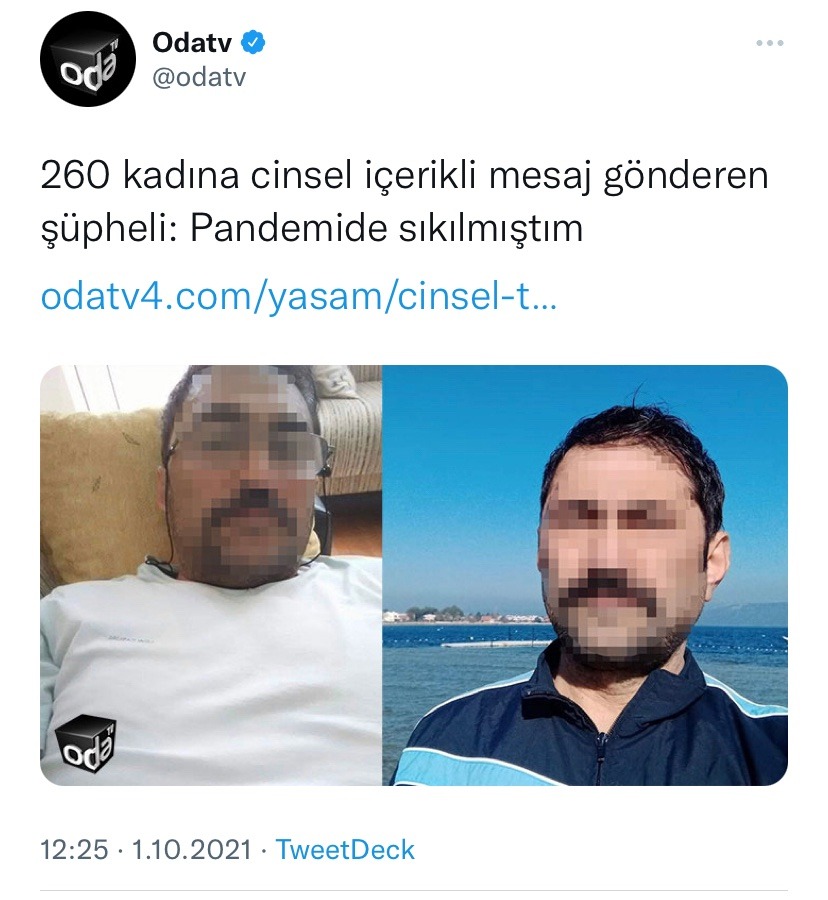The height and width of the screenshot is (900, 828).
Task: Open the odatv4.com/yasam article link
Action: click(298, 296)
